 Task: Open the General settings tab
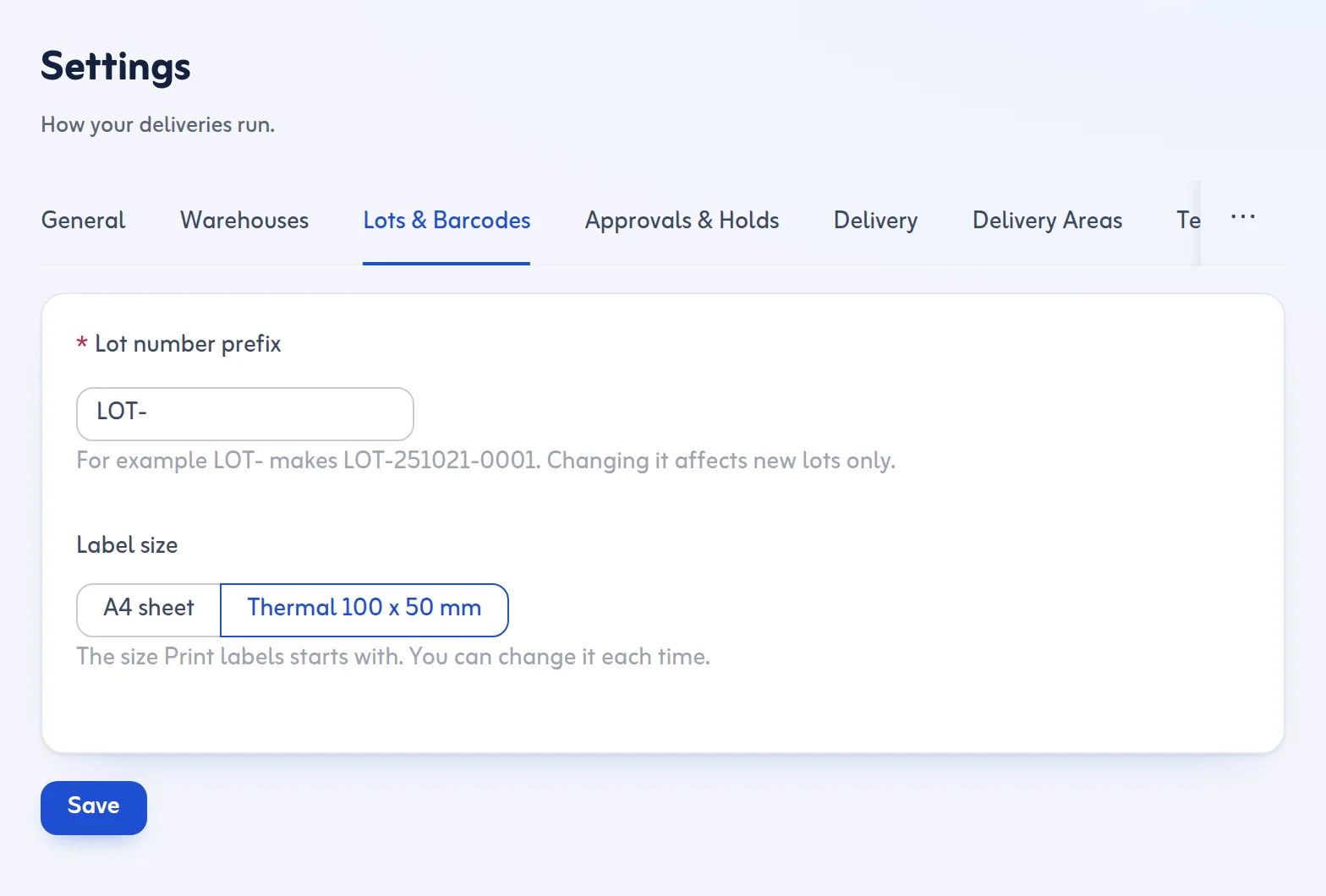click(x=83, y=221)
